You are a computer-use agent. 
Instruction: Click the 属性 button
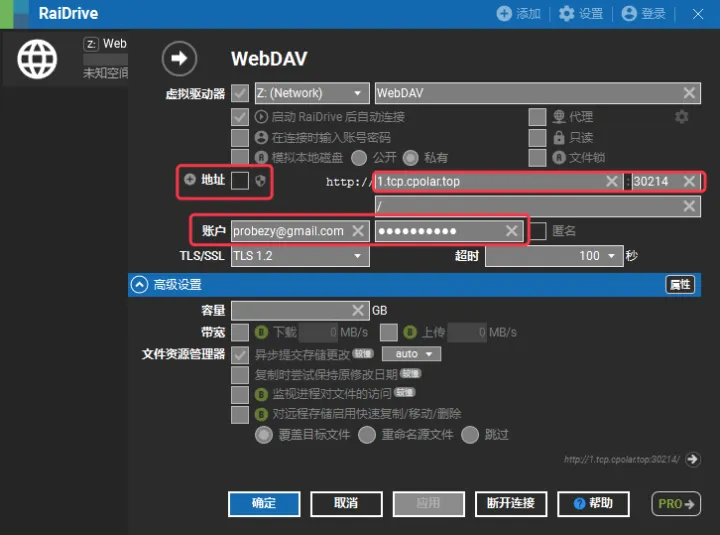pos(680,285)
